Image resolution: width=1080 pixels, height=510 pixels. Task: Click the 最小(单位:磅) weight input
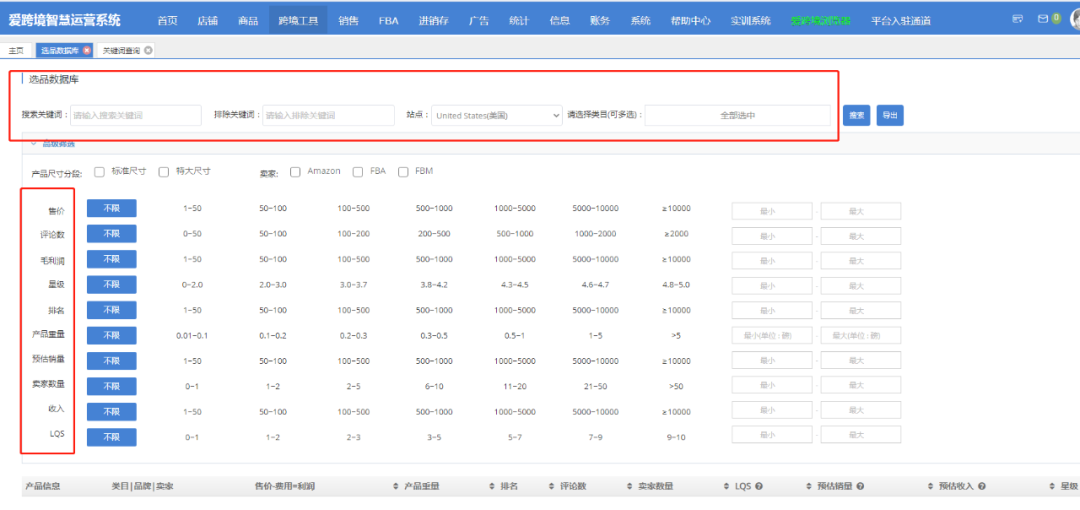pos(772,336)
